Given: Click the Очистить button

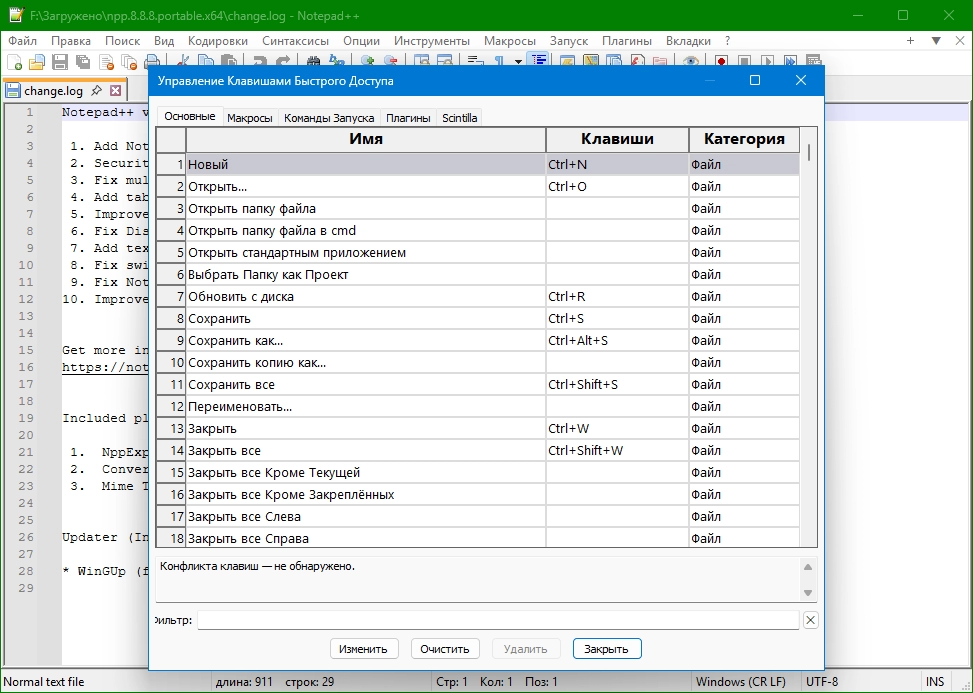Looking at the screenshot, I should click(445, 649).
